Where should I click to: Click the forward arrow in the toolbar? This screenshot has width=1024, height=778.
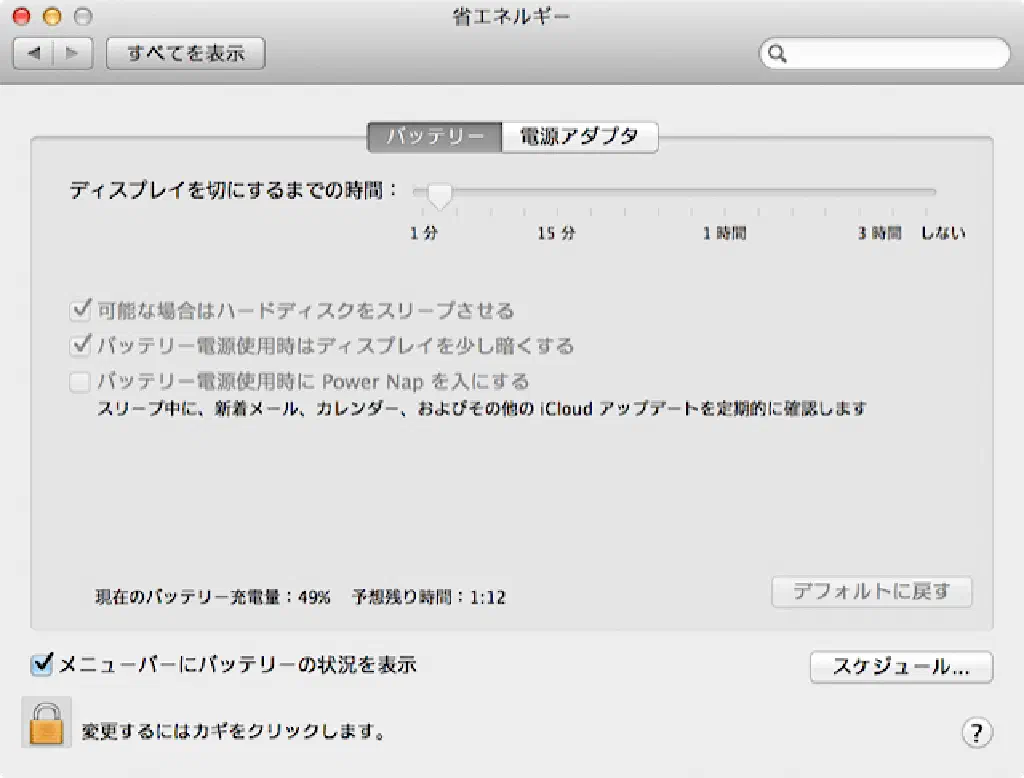pos(72,53)
